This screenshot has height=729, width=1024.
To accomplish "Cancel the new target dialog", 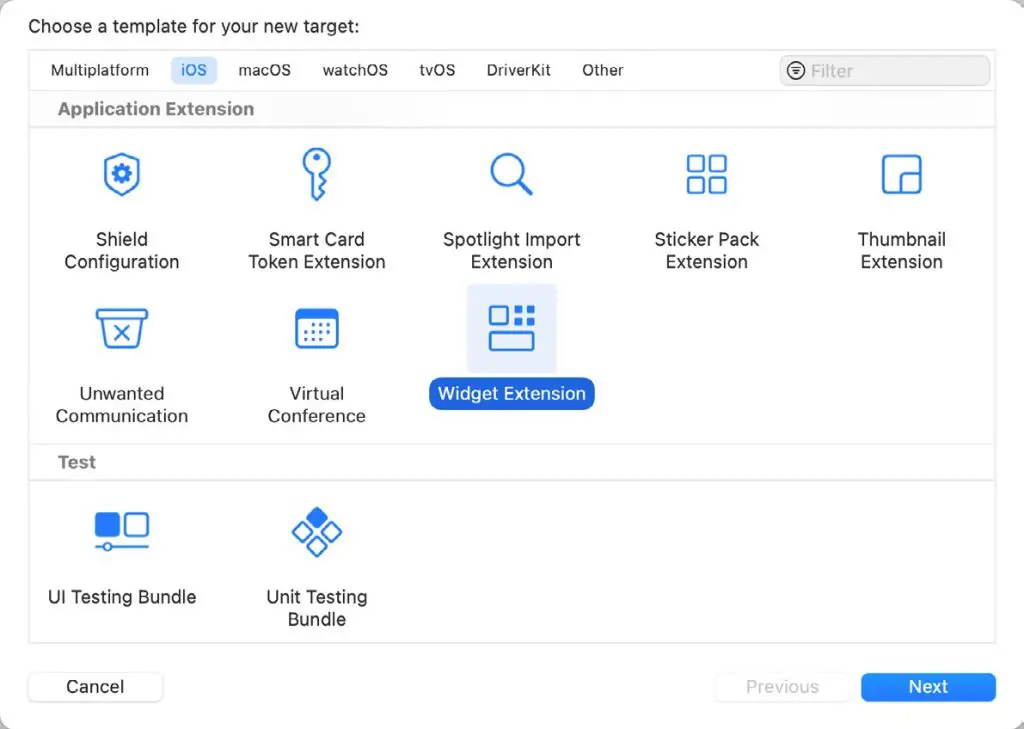I will [x=95, y=687].
